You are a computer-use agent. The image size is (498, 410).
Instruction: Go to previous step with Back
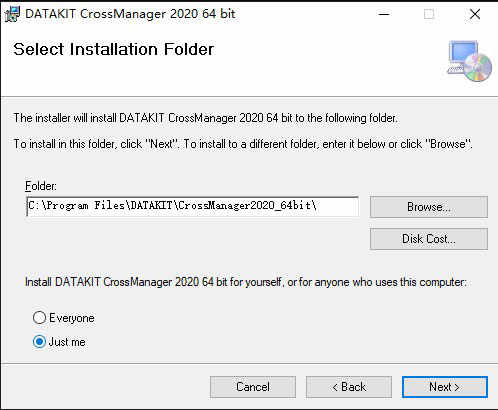click(x=349, y=387)
